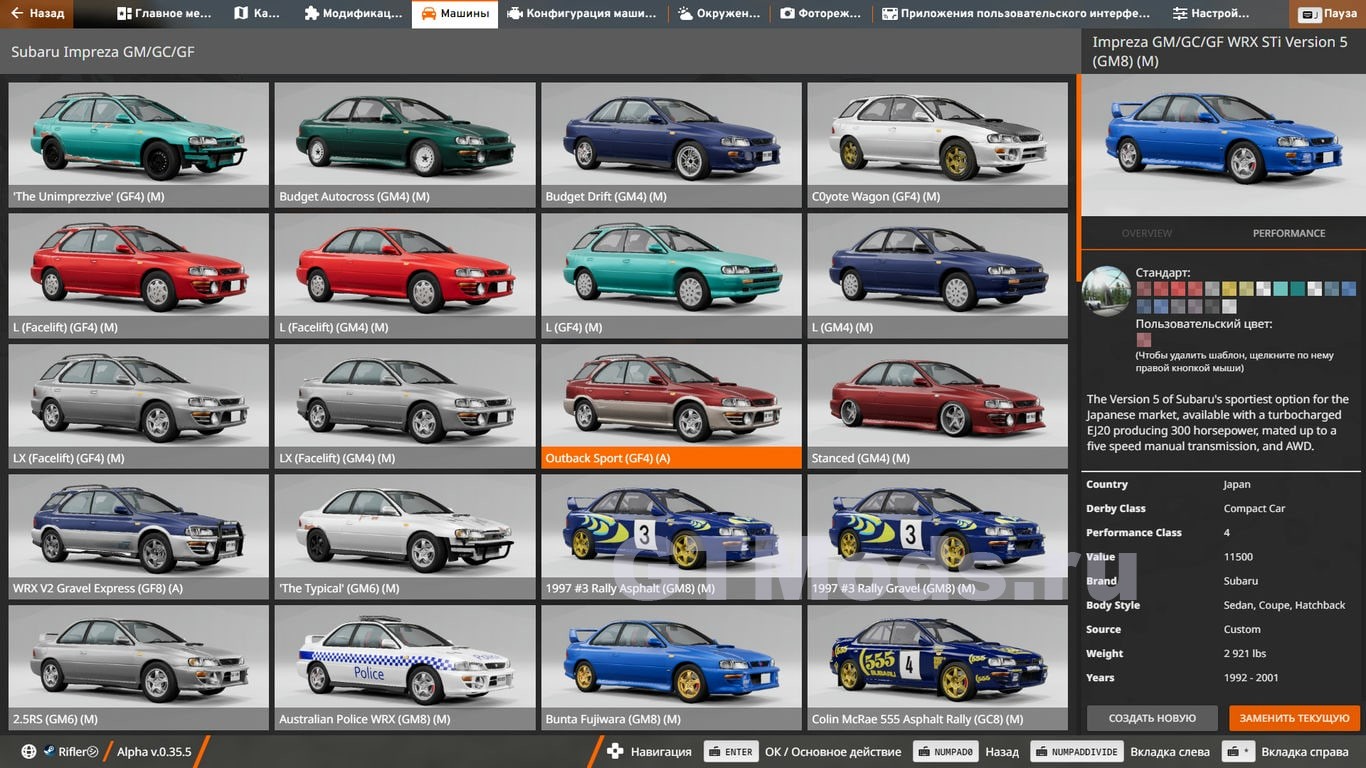Click the large Impreza WRX STi preview image

click(x=1223, y=145)
